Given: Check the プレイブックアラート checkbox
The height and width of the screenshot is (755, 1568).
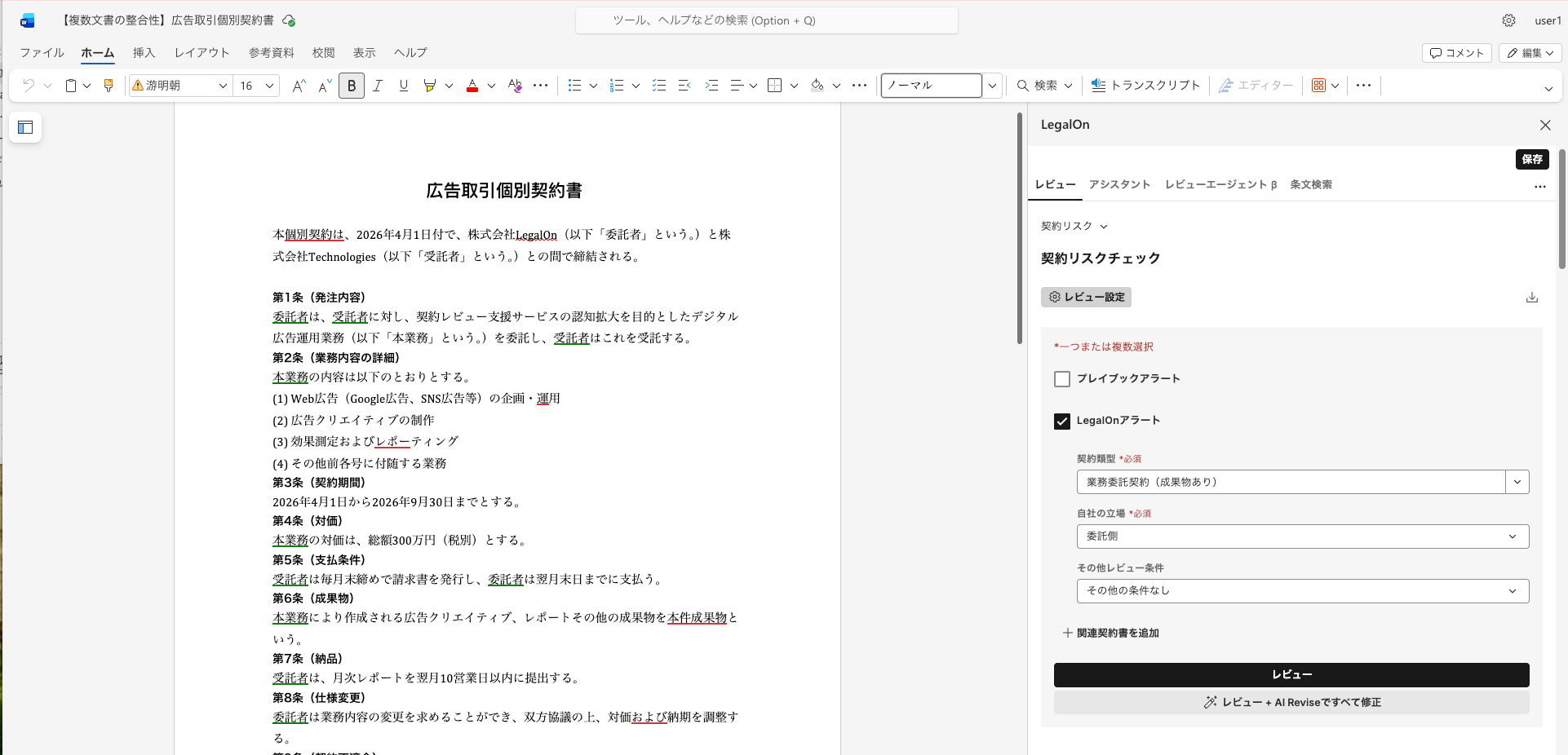Looking at the screenshot, I should [x=1062, y=379].
